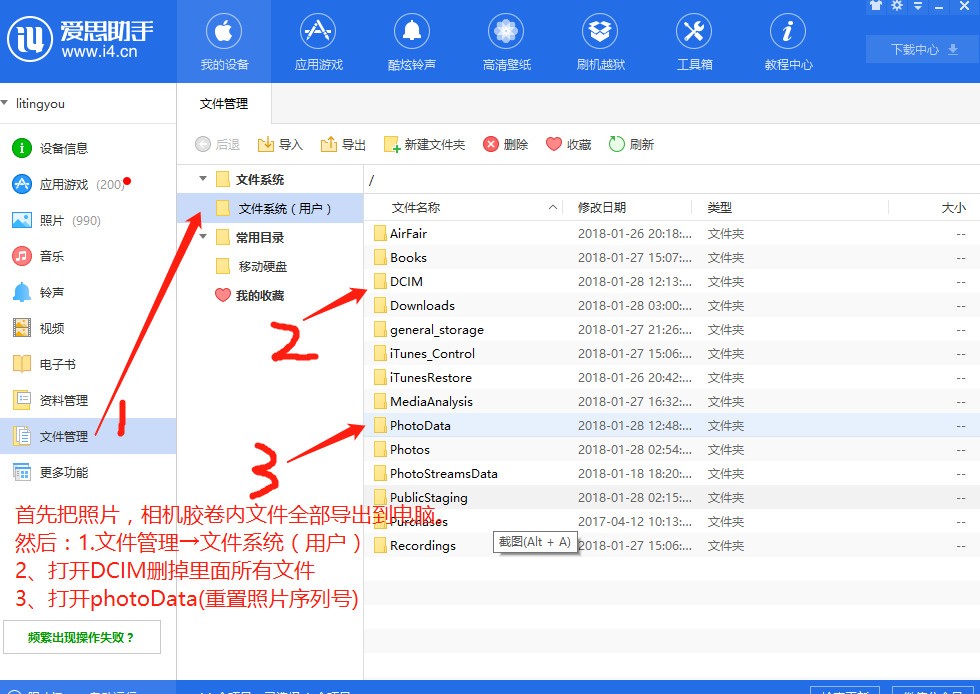Select the AirFair folder
The width and height of the screenshot is (980, 694).
[x=672, y=234]
